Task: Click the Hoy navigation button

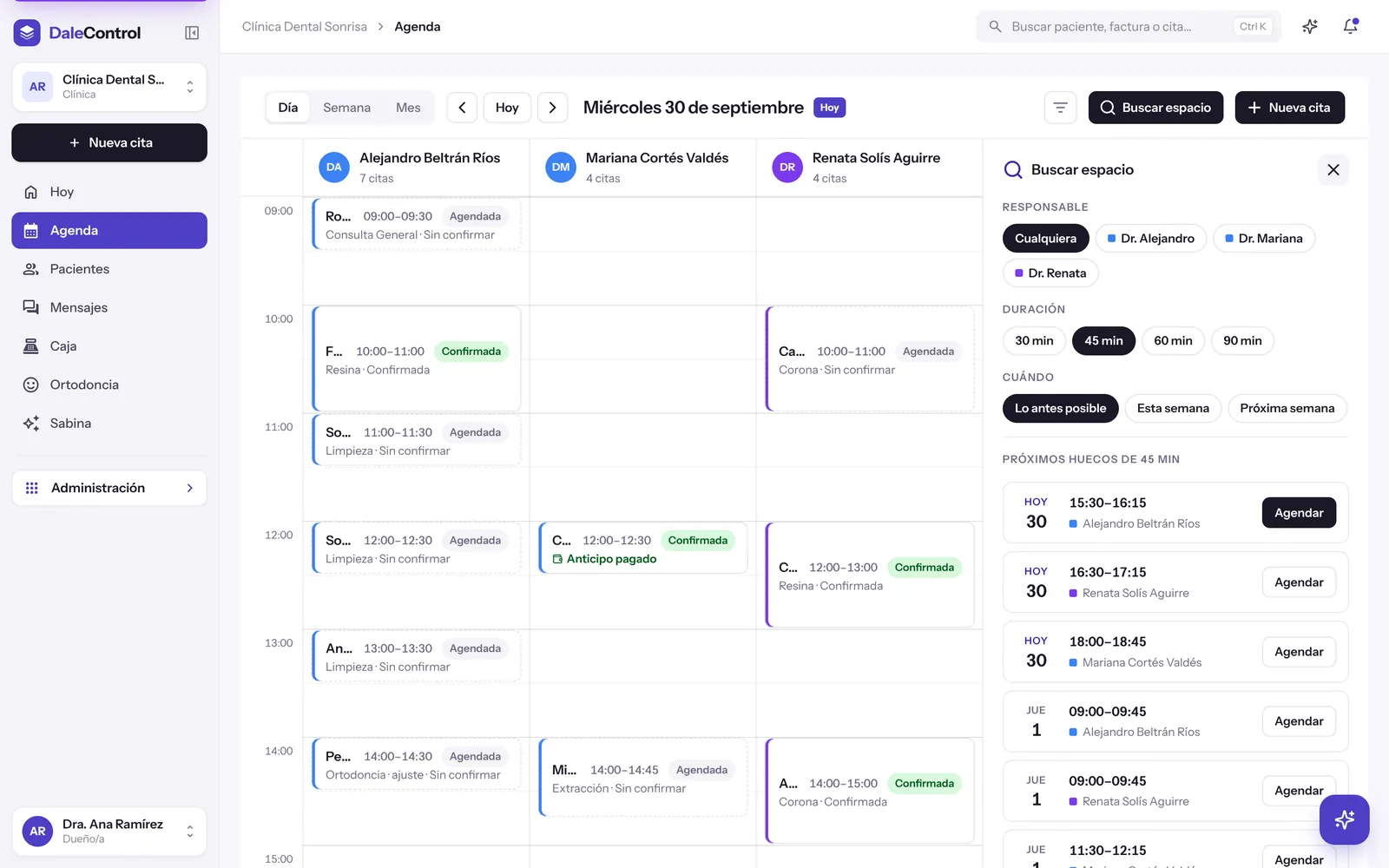Action: 507,108
